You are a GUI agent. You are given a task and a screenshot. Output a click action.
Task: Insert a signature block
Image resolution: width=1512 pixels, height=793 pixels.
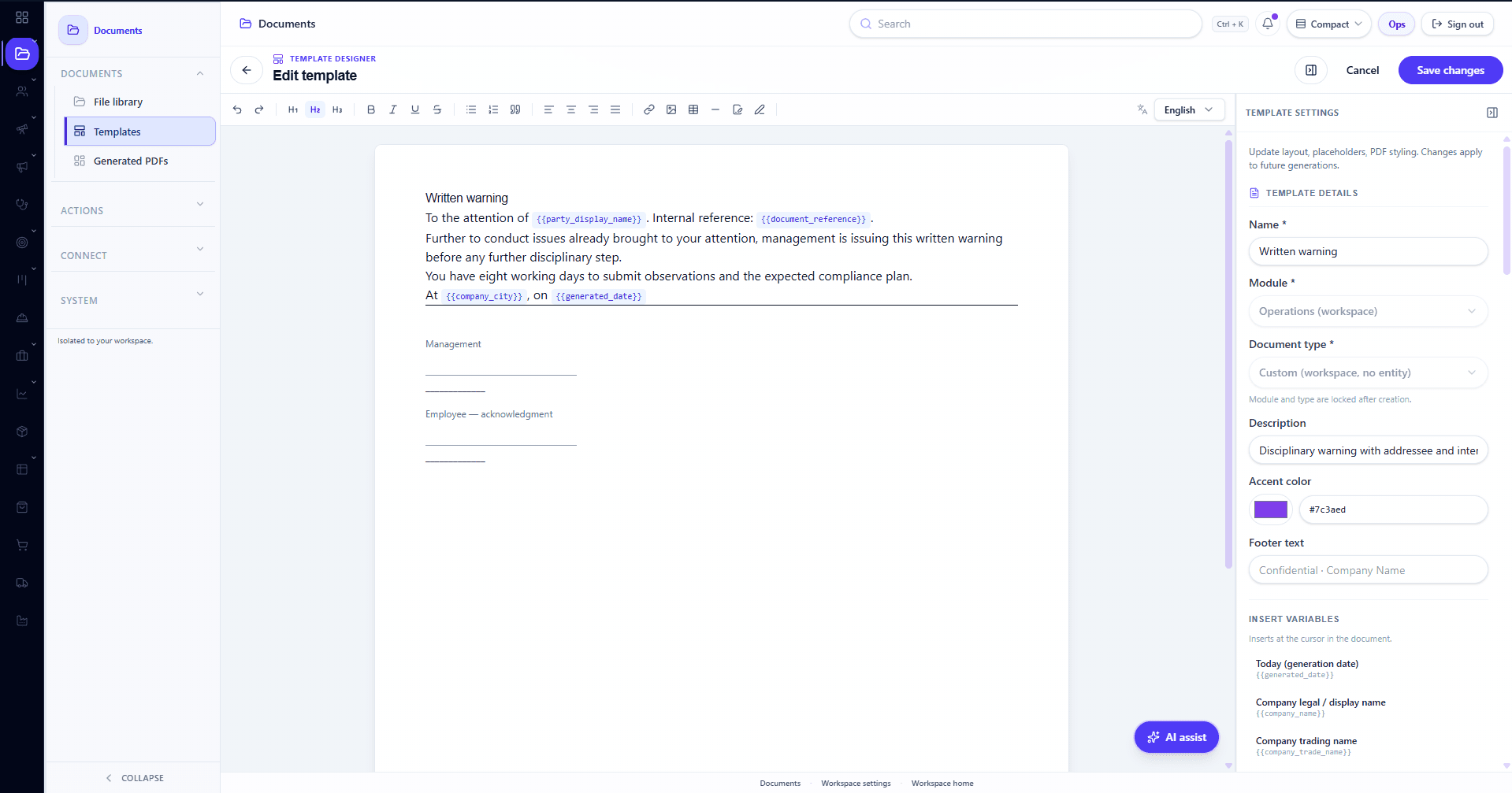pyautogui.click(x=737, y=109)
